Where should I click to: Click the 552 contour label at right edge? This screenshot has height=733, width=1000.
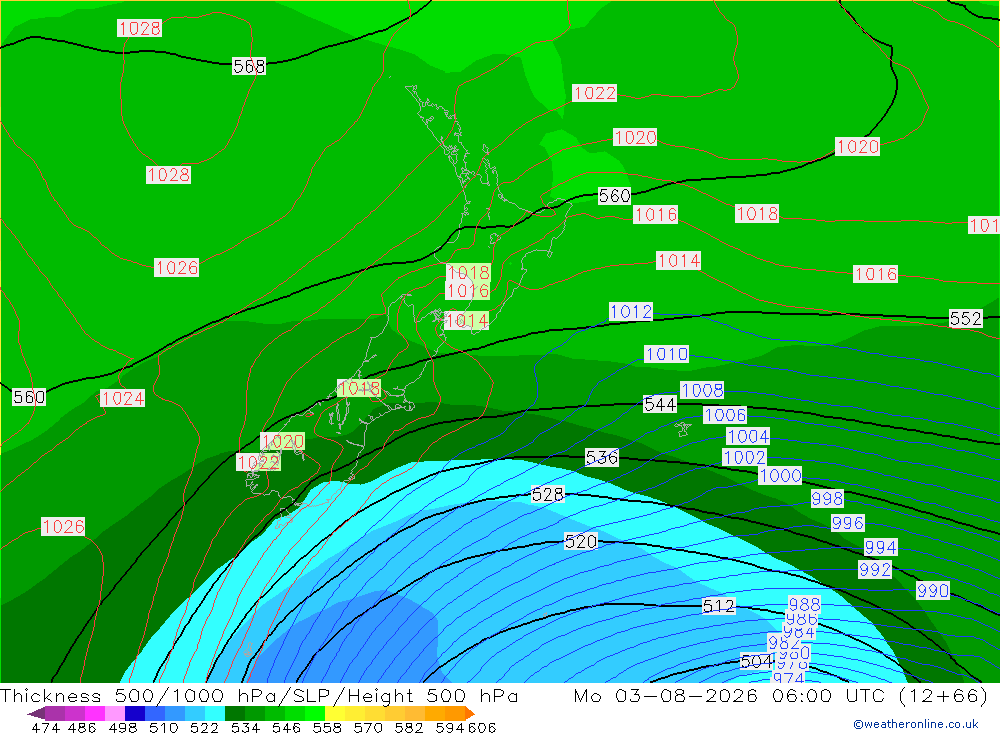[x=965, y=318]
